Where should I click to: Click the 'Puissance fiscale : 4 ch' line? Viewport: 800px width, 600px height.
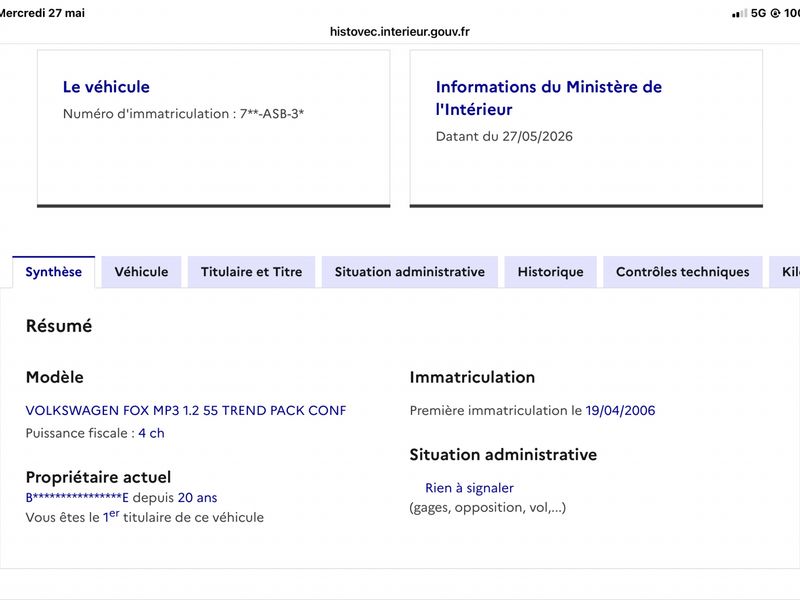[x=95, y=433]
